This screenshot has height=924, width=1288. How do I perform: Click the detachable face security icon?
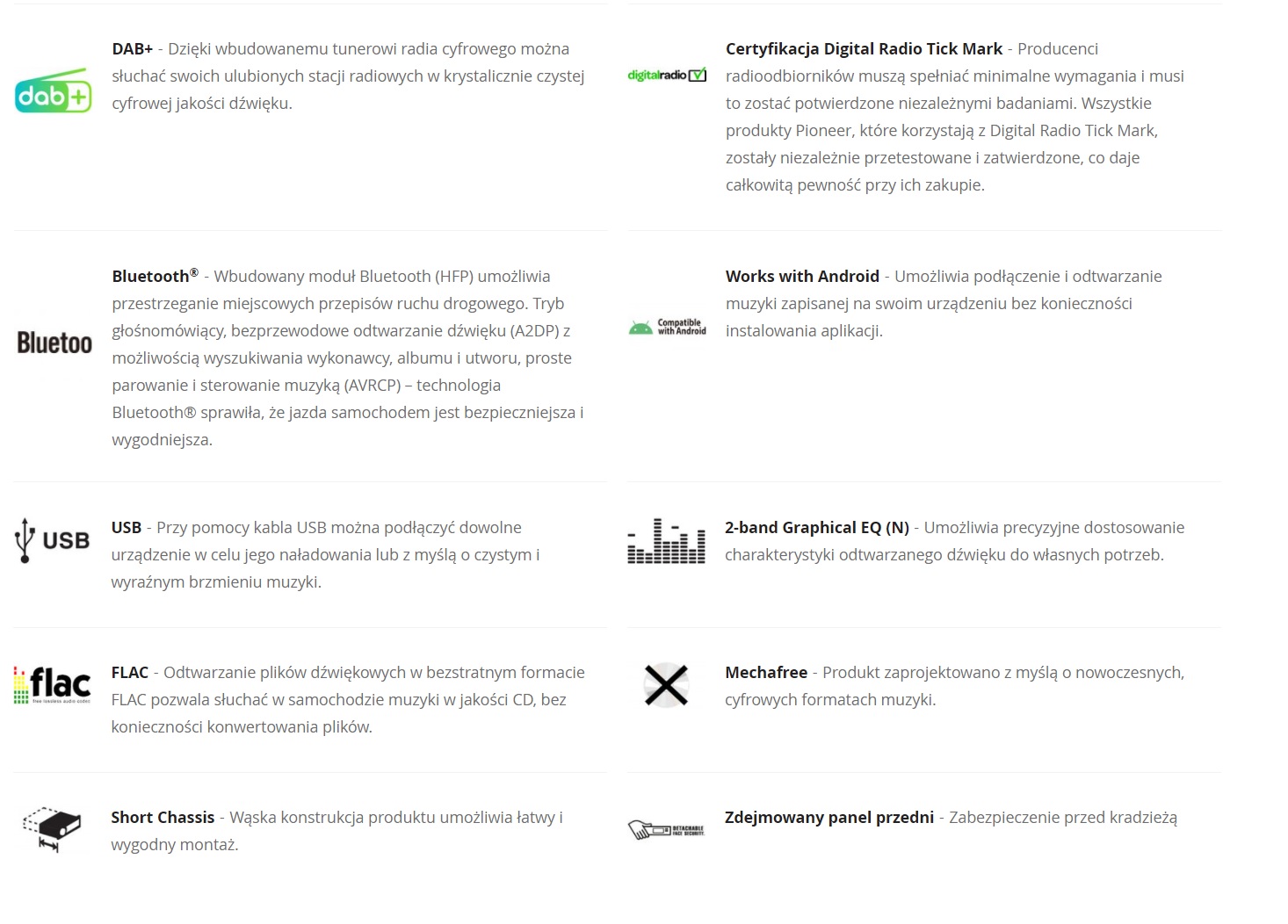click(666, 829)
